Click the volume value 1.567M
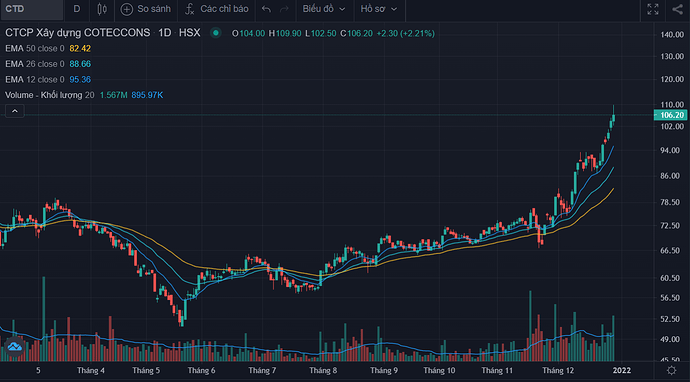 point(114,95)
